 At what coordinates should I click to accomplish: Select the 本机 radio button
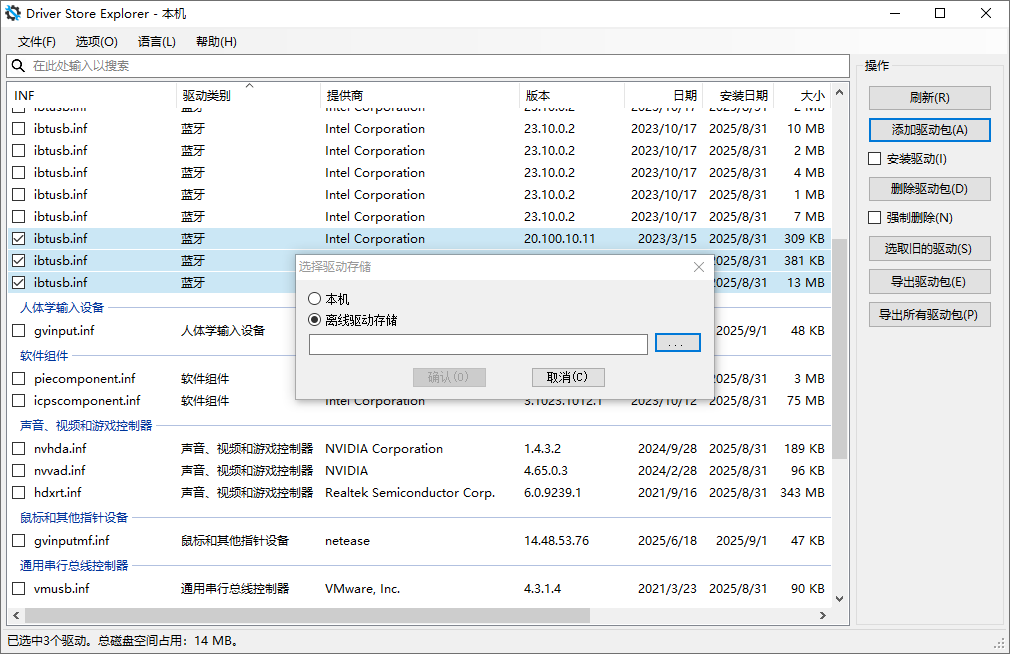point(316,298)
